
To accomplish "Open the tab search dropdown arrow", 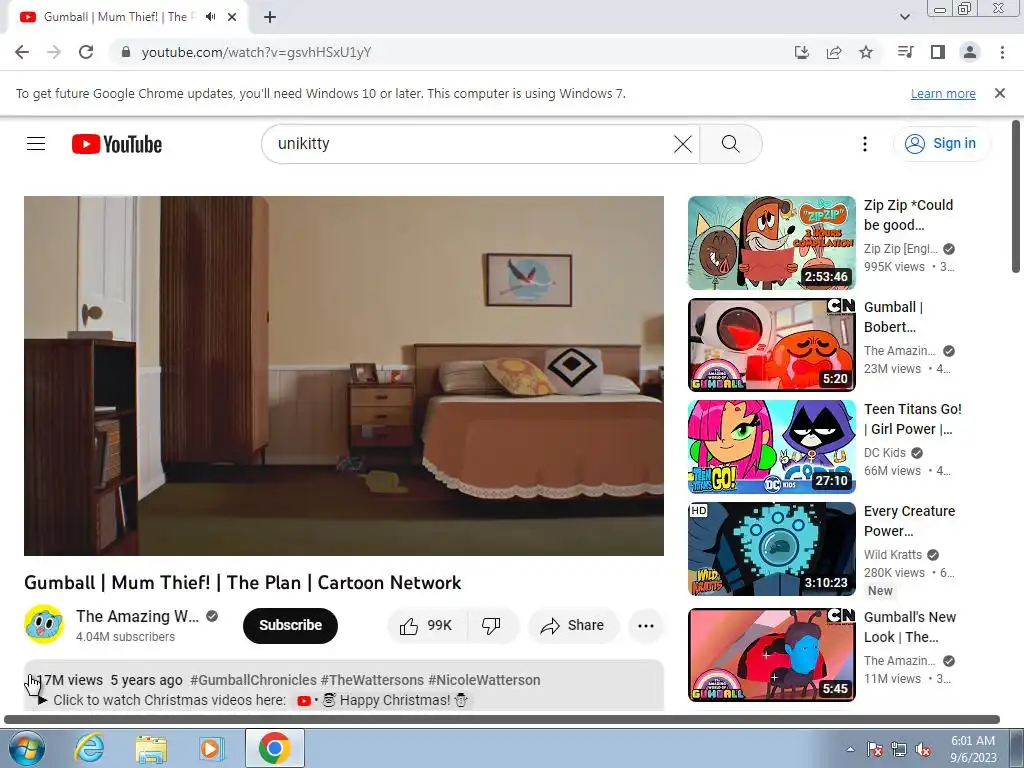I will coord(904,17).
